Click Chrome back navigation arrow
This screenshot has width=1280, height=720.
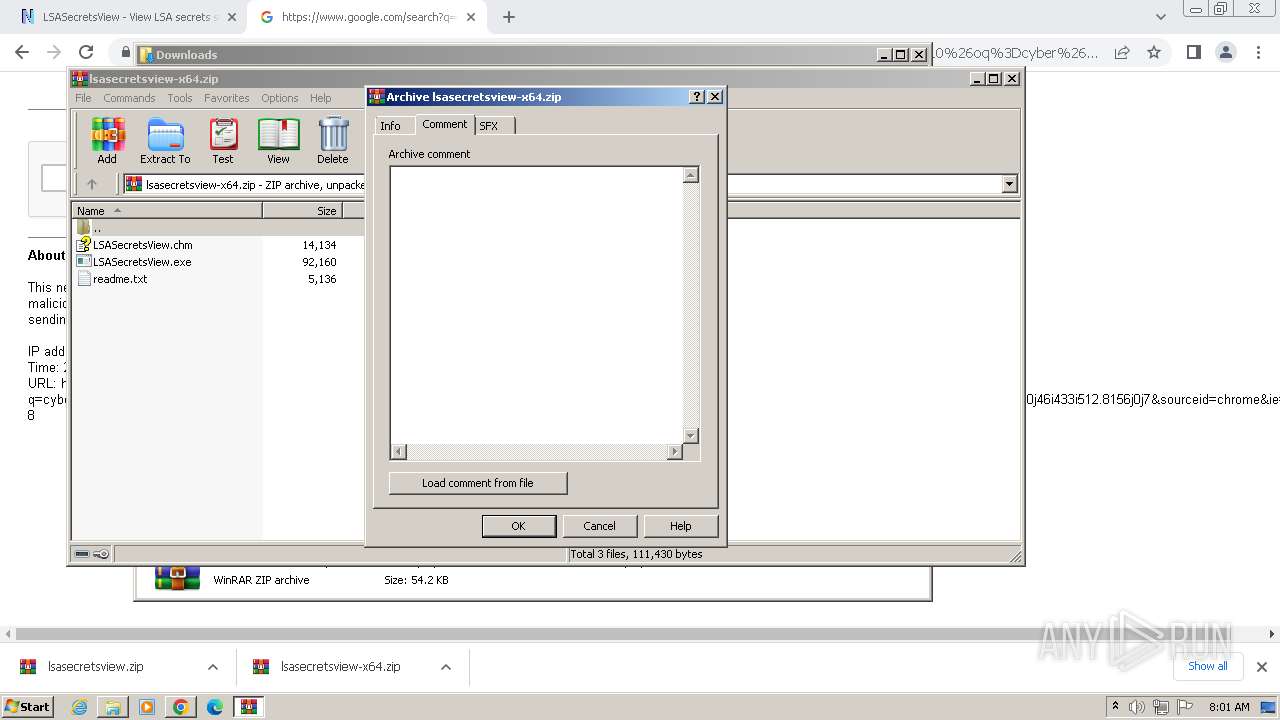click(22, 53)
